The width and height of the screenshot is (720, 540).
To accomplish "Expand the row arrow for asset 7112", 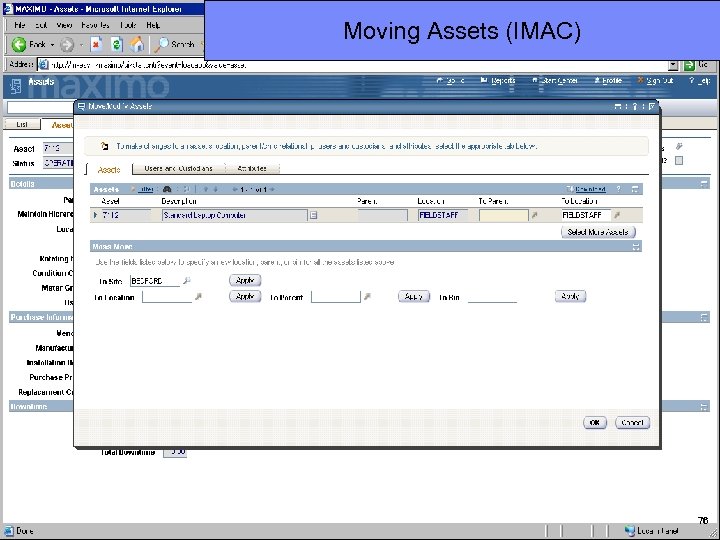I will tap(95, 215).
